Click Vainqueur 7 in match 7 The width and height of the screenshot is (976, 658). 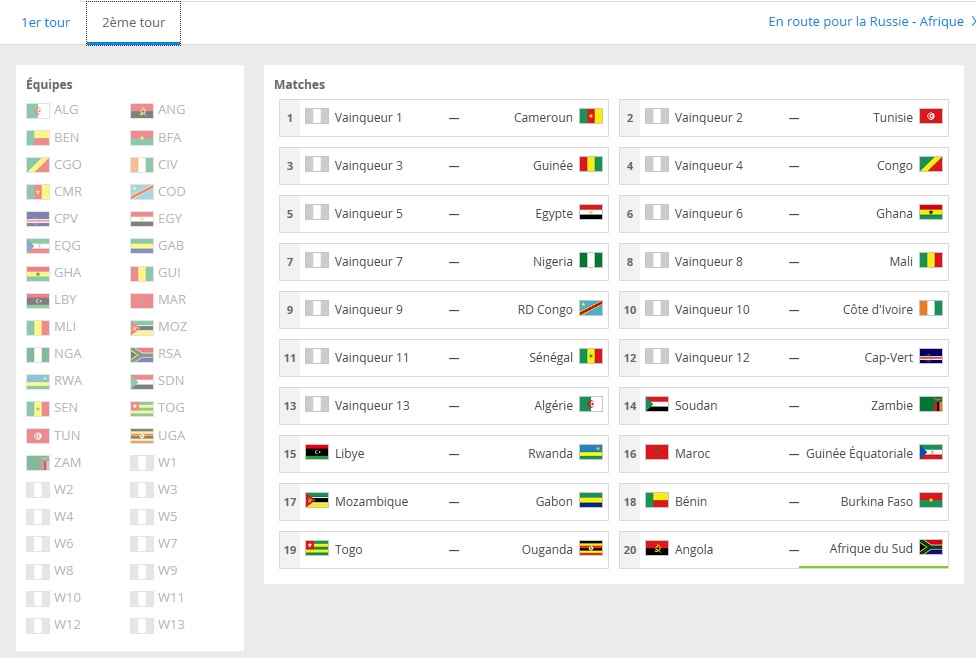[368, 261]
